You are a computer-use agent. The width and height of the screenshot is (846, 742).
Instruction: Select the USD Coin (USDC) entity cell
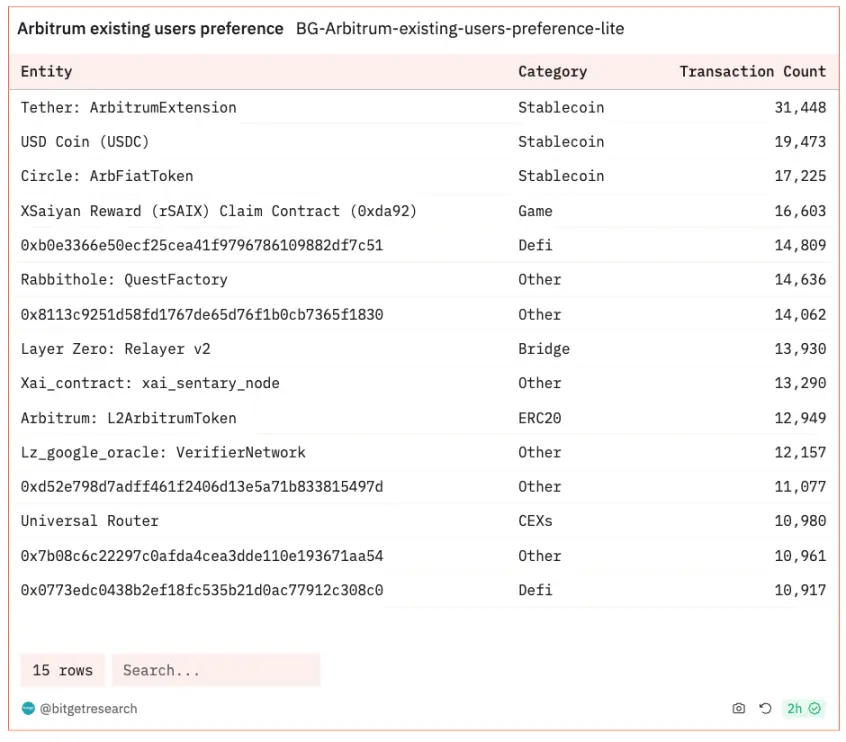(x=85, y=142)
